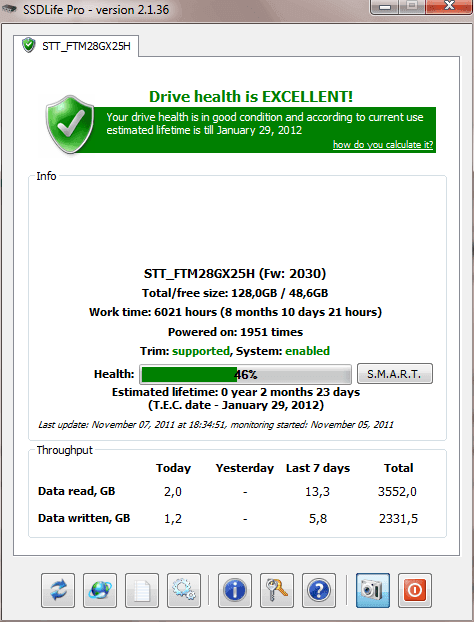Click the 'Today' column header

[173, 468]
